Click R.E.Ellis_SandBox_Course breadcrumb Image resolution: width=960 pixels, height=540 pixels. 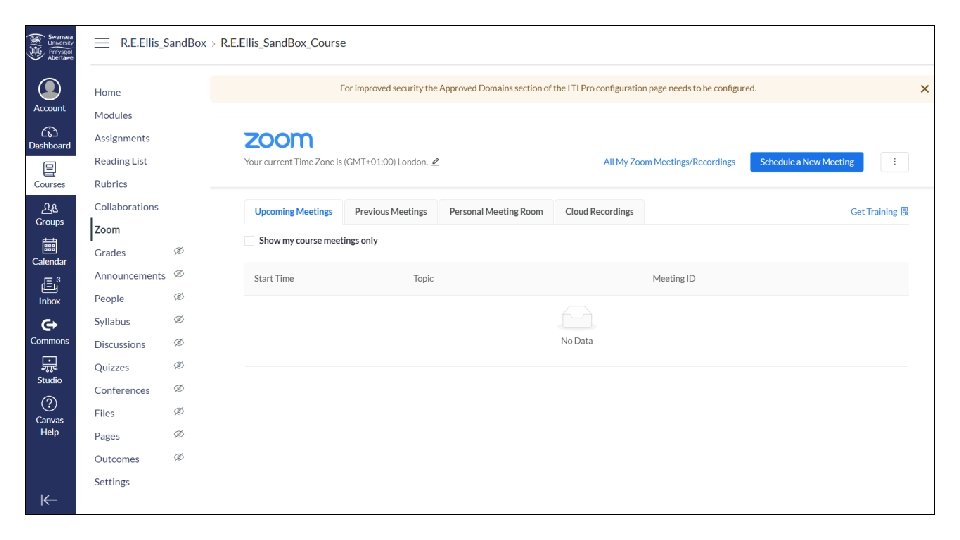coord(283,43)
